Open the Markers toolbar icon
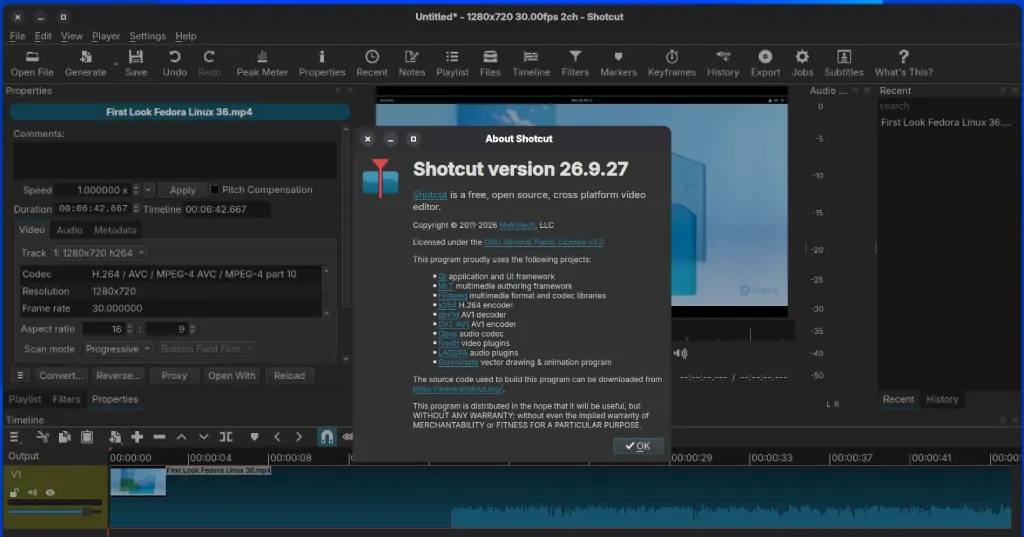 pos(618,57)
